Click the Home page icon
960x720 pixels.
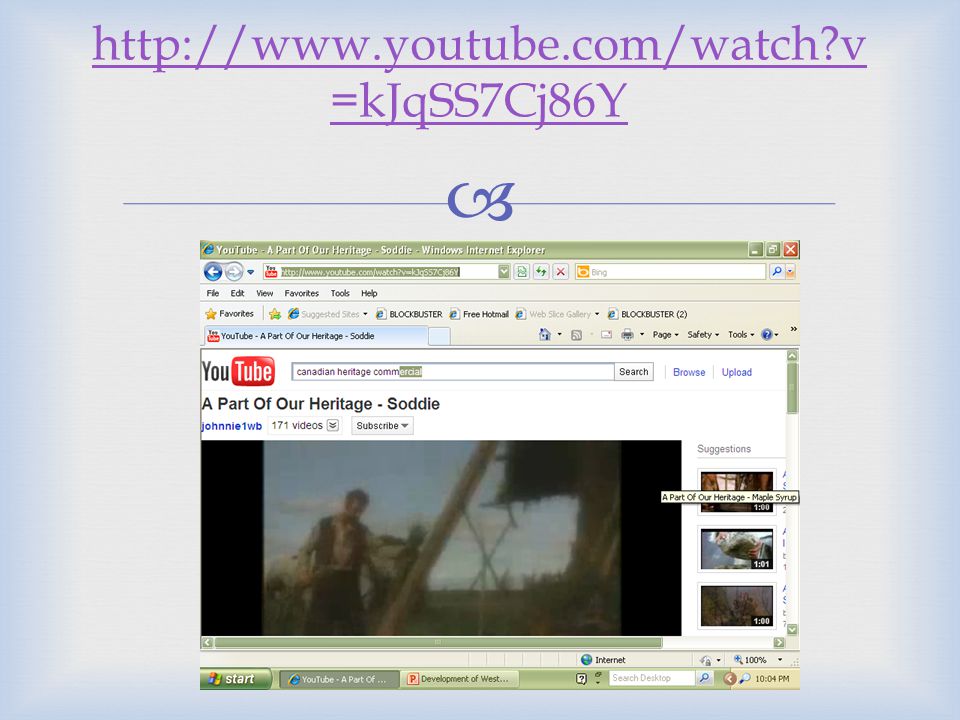click(544, 334)
